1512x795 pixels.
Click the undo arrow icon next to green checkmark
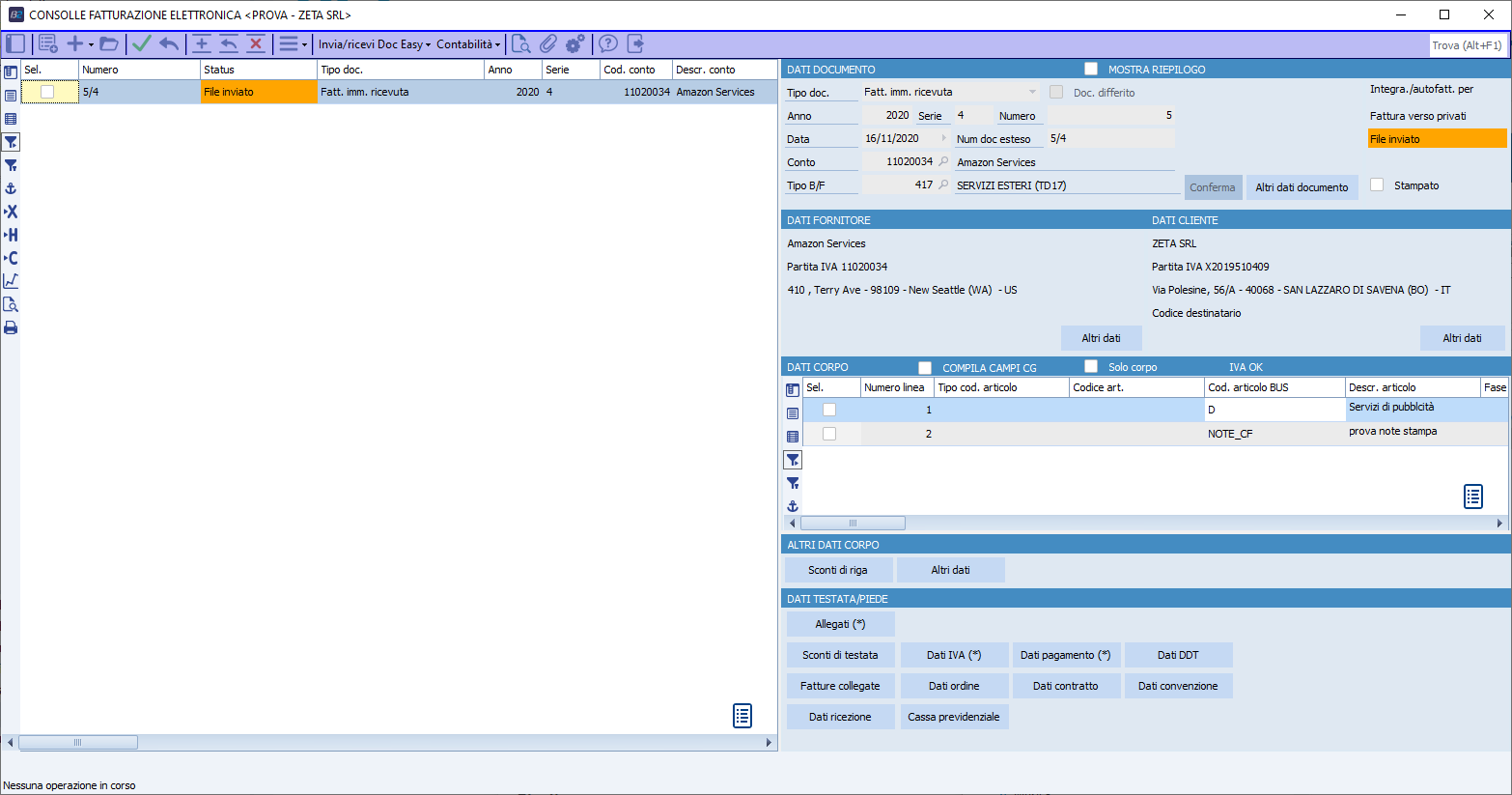click(169, 43)
